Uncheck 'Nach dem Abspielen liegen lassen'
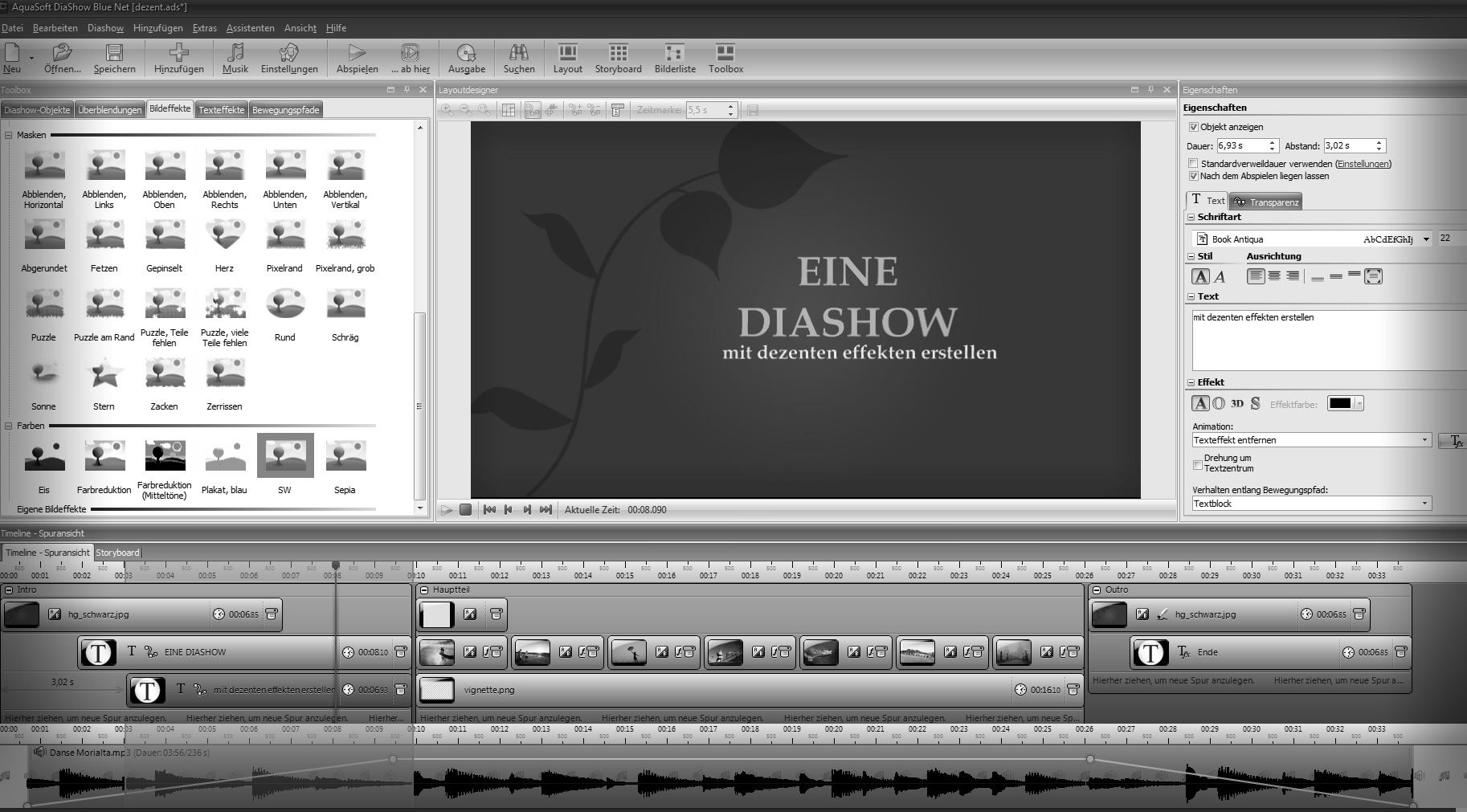 (x=1194, y=176)
